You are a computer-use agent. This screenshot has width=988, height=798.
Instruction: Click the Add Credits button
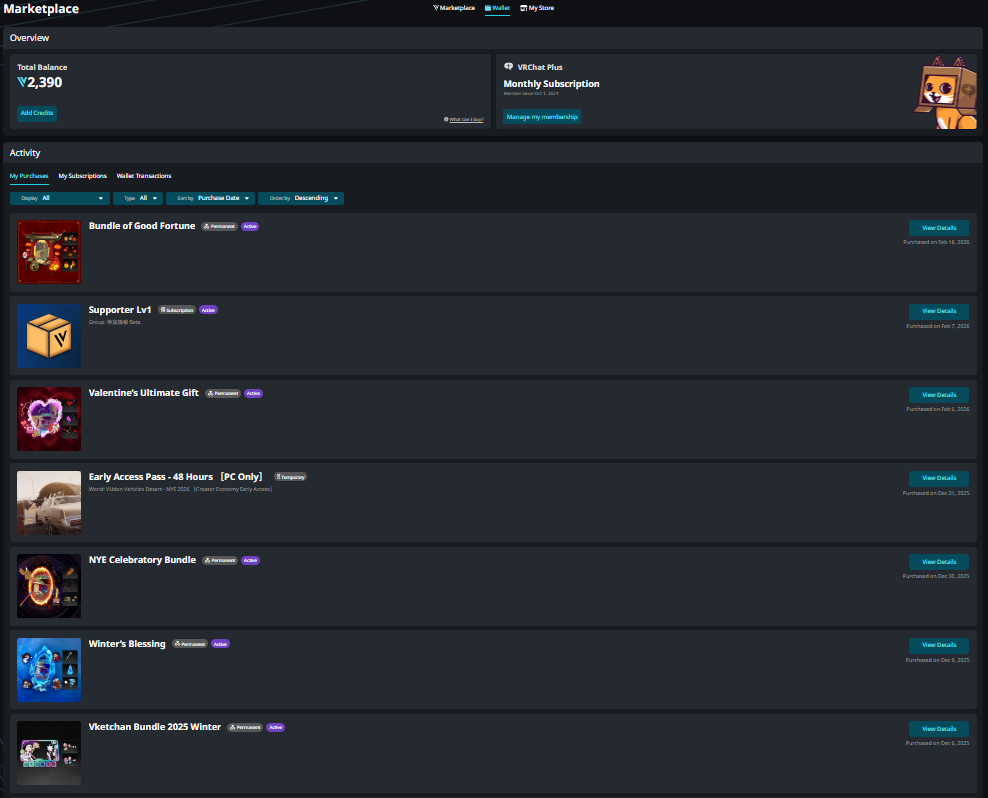37,113
